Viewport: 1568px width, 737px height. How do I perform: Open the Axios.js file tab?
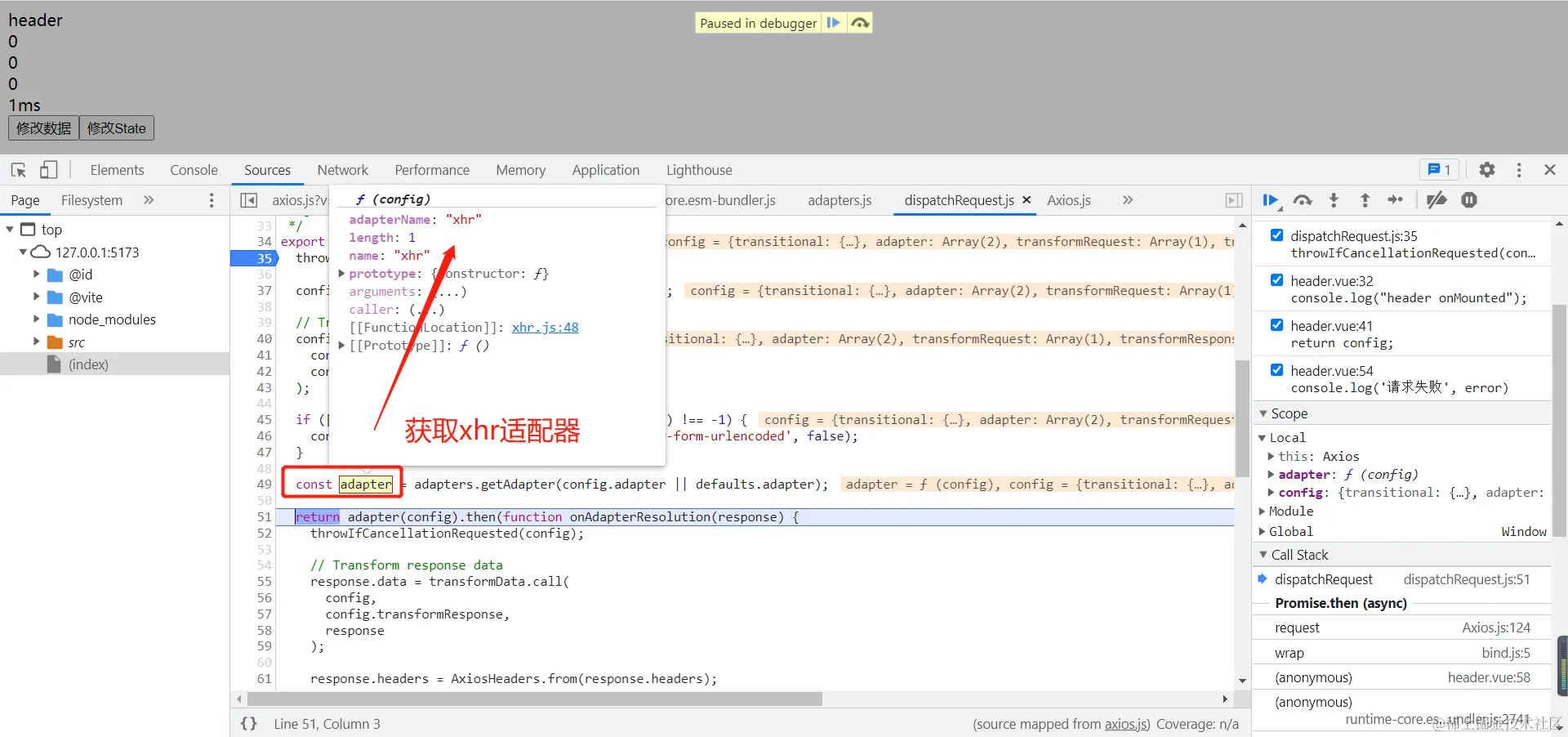pos(1069,200)
